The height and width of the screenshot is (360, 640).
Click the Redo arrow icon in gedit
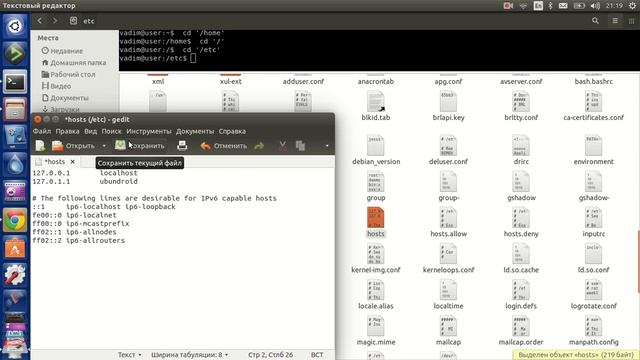tap(259, 146)
